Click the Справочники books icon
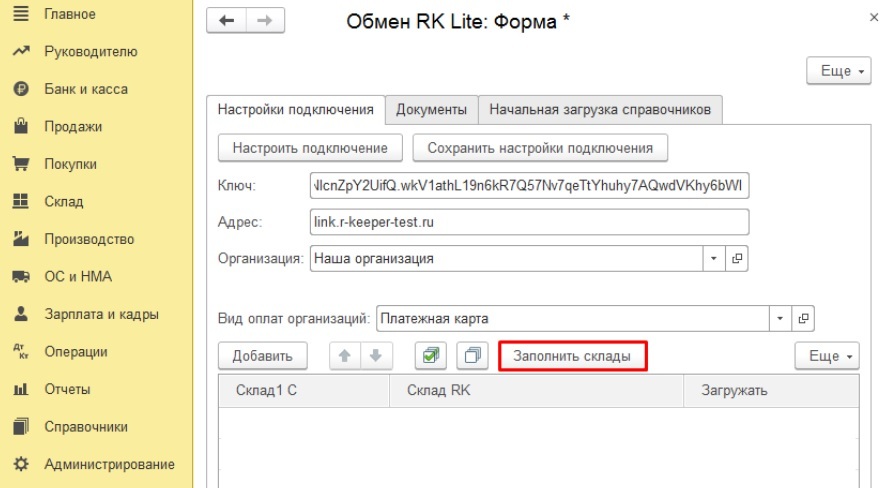The height and width of the screenshot is (488, 884). coord(21,427)
